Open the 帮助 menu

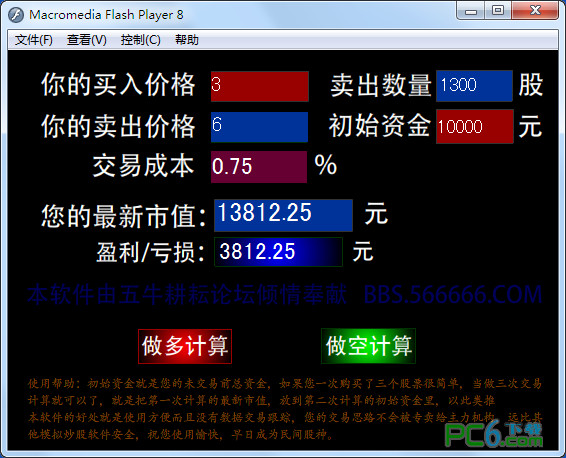pos(187,40)
